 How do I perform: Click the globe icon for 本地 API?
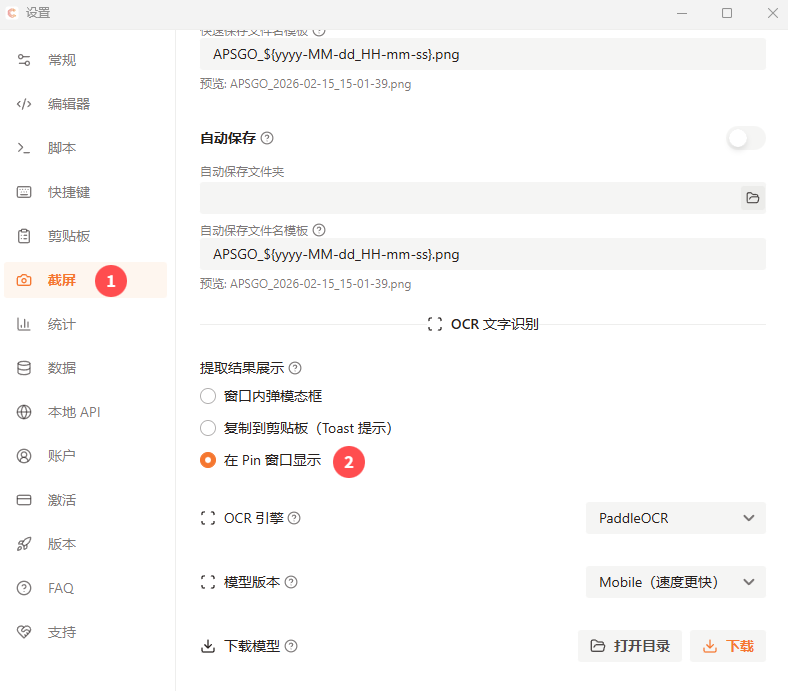point(24,412)
